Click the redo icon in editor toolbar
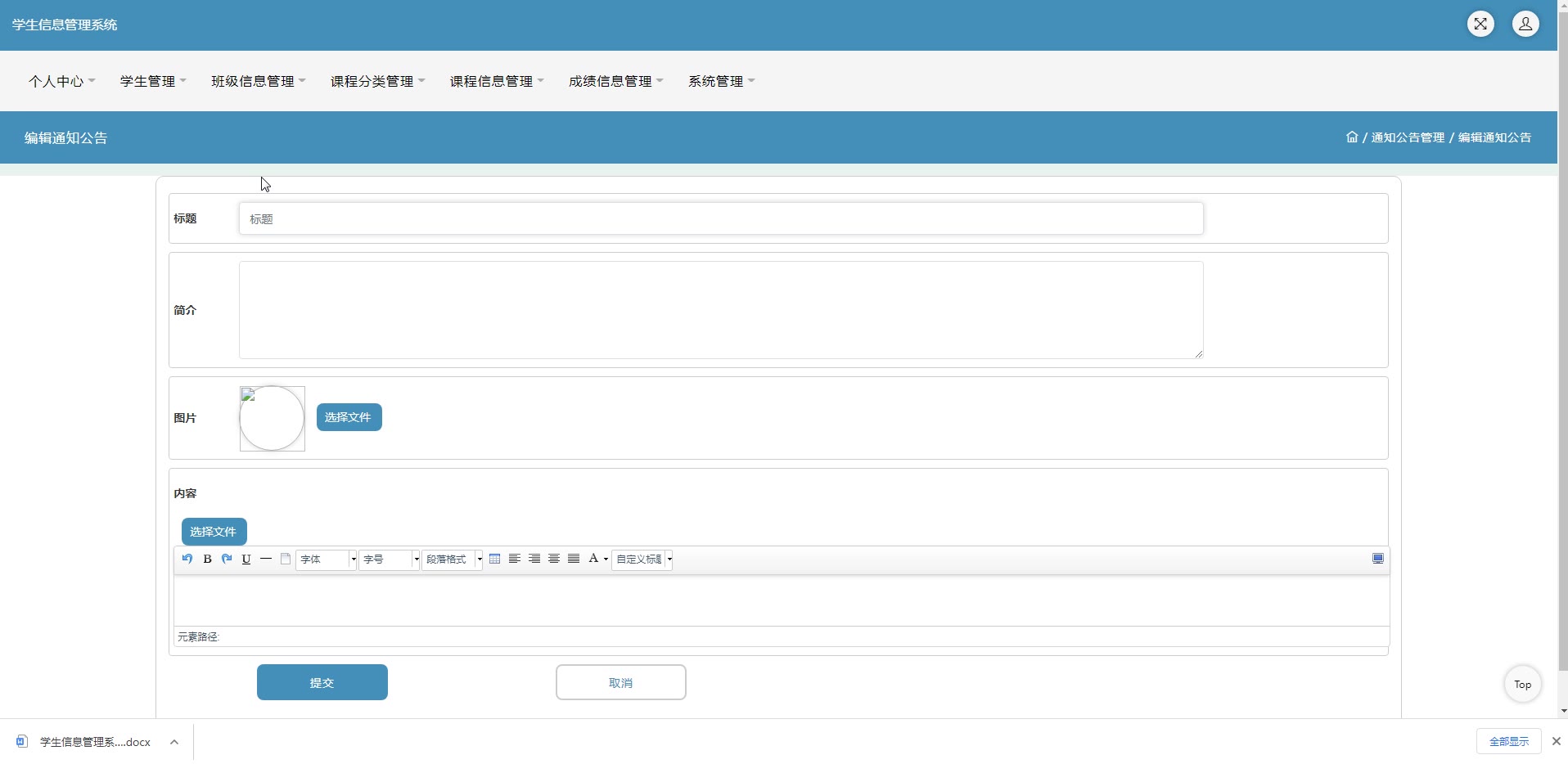Viewport: 1568px width, 764px height. click(227, 559)
